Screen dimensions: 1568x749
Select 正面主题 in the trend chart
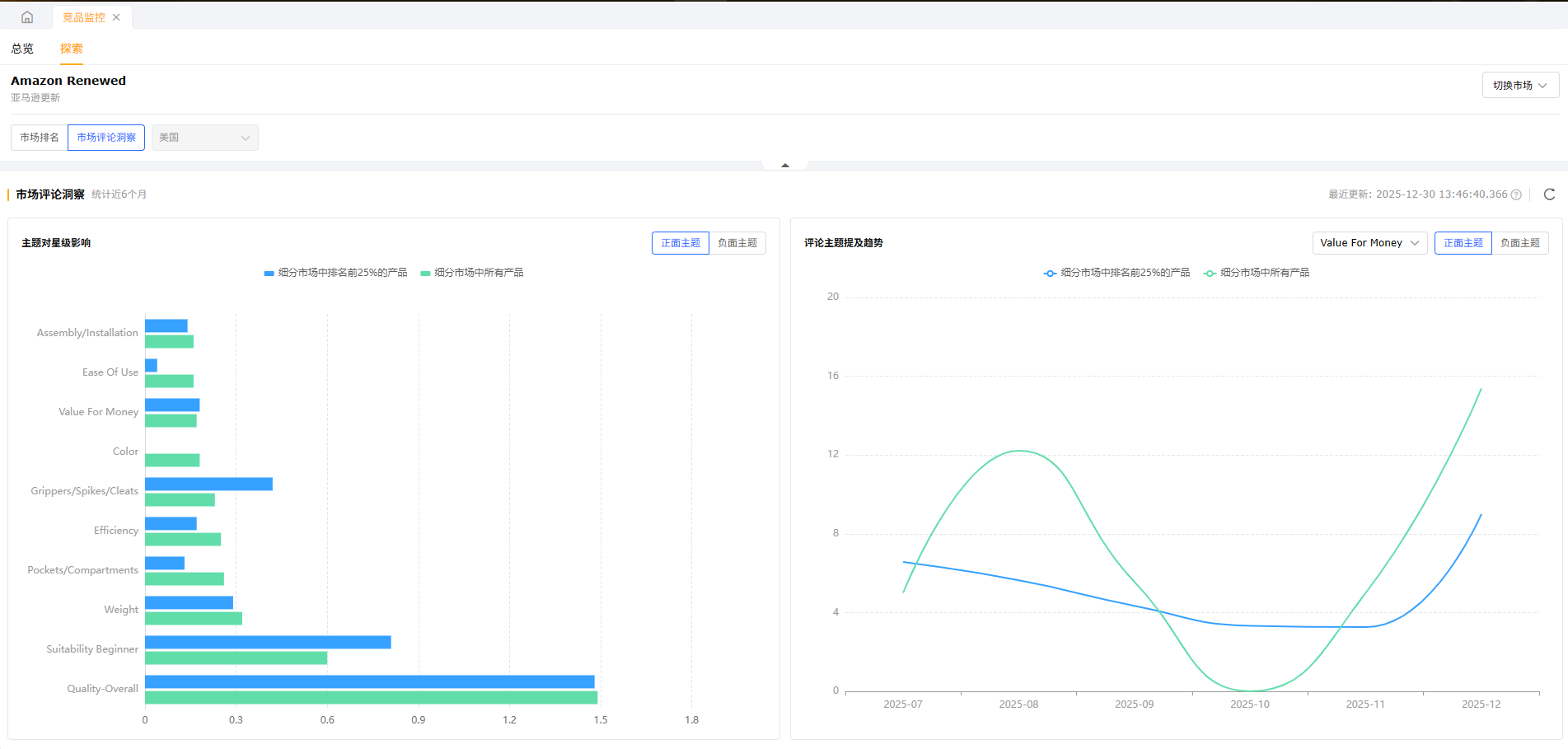pyautogui.click(x=1463, y=243)
